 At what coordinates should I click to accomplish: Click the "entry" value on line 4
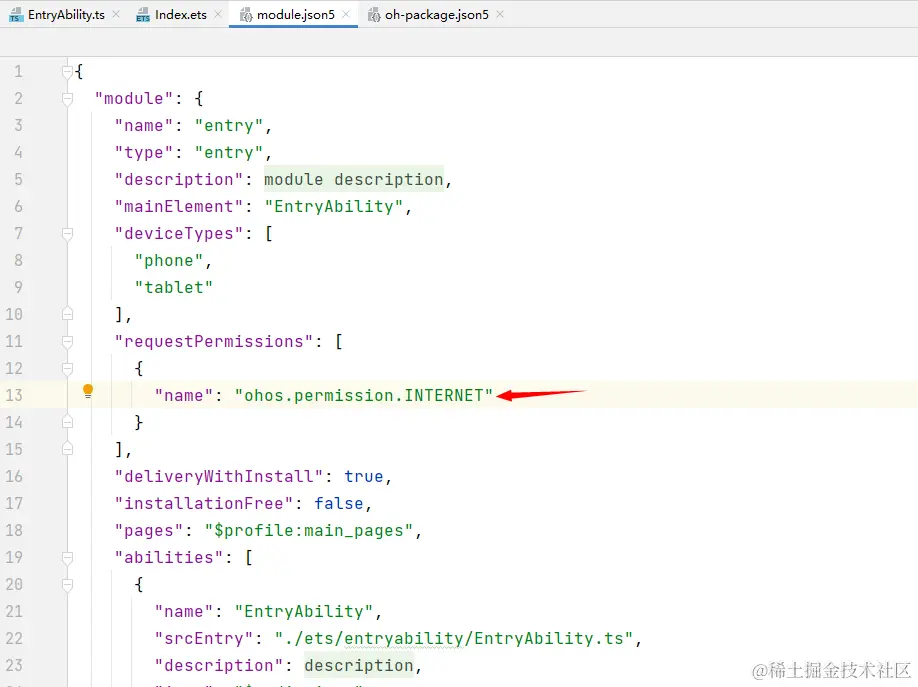(228, 152)
